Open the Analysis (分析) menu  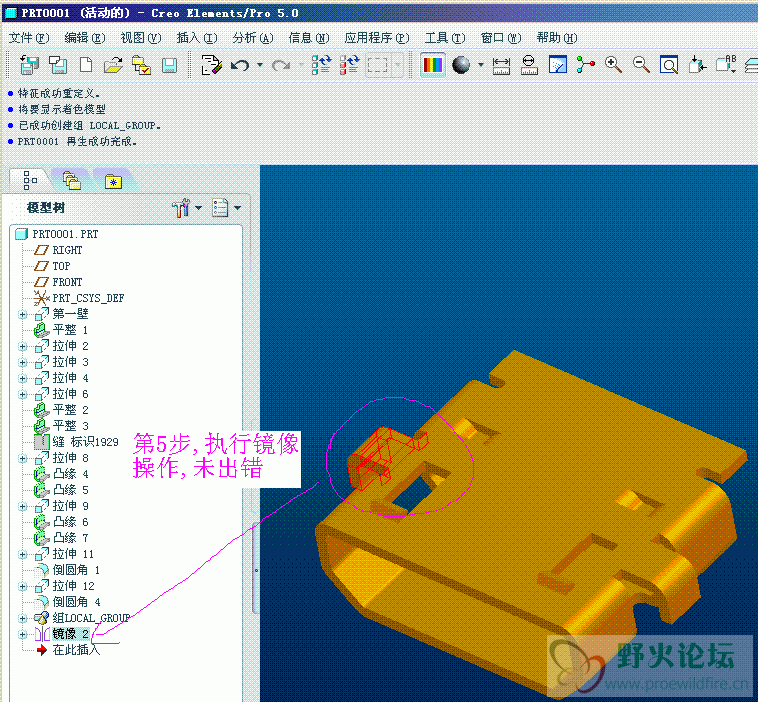pyautogui.click(x=253, y=38)
